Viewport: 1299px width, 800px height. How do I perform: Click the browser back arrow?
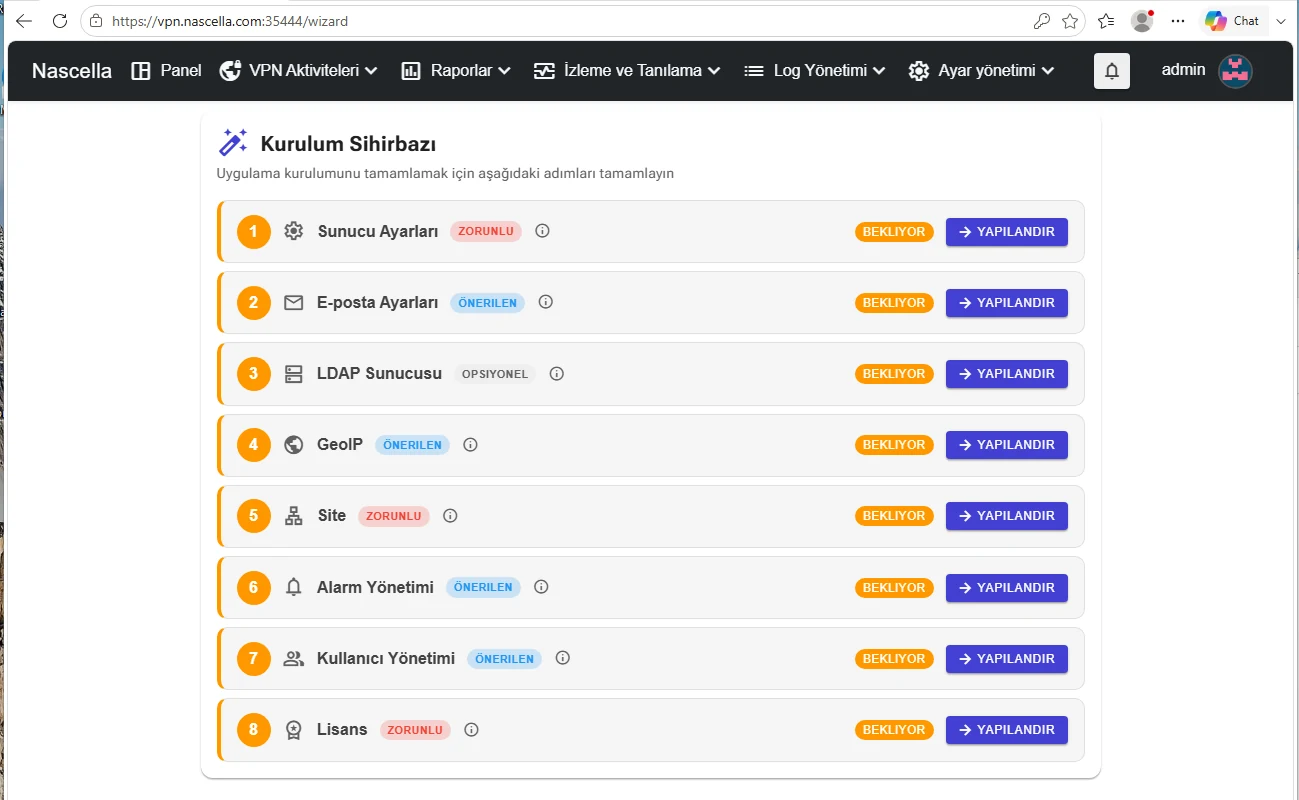[x=24, y=20]
